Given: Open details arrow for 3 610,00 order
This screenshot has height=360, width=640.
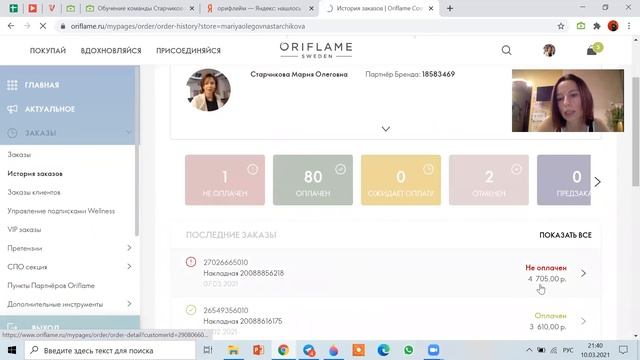Looking at the screenshot, I should pos(583,321).
